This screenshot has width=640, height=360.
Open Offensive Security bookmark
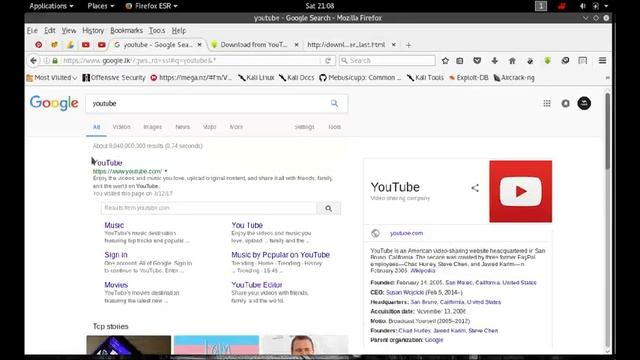[114, 78]
